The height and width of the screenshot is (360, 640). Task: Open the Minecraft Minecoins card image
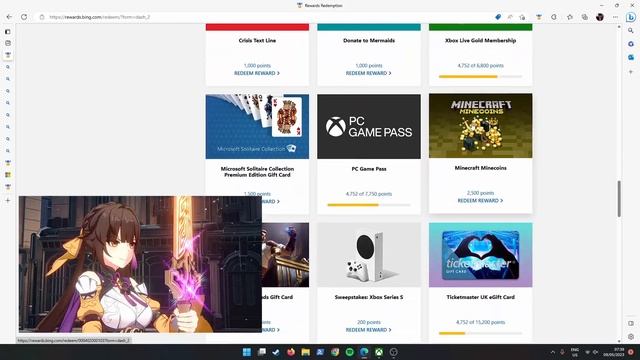pyautogui.click(x=480, y=126)
